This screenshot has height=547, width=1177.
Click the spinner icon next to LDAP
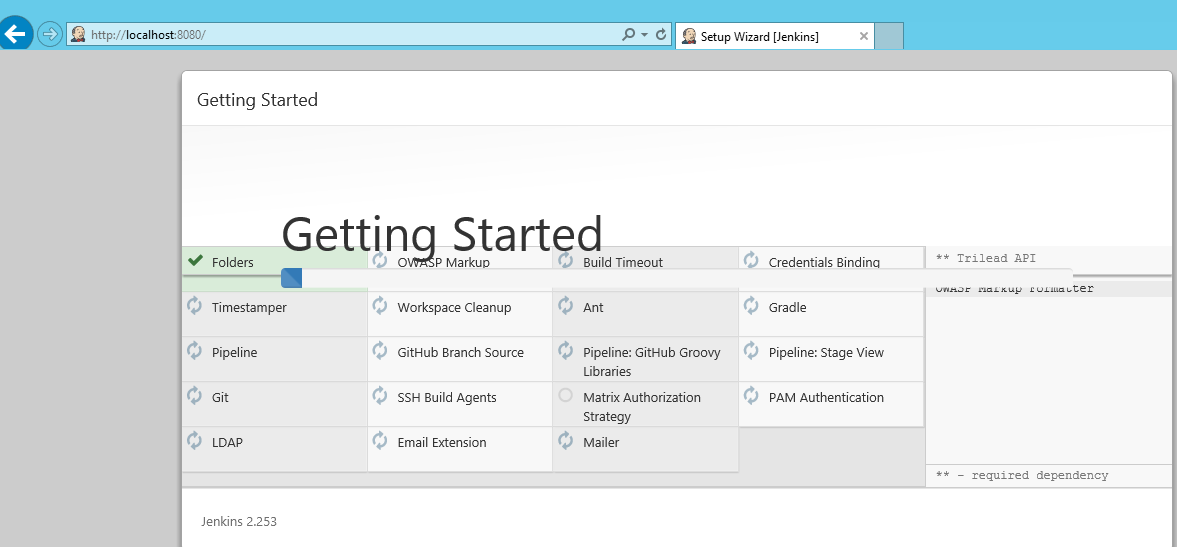tap(194, 440)
